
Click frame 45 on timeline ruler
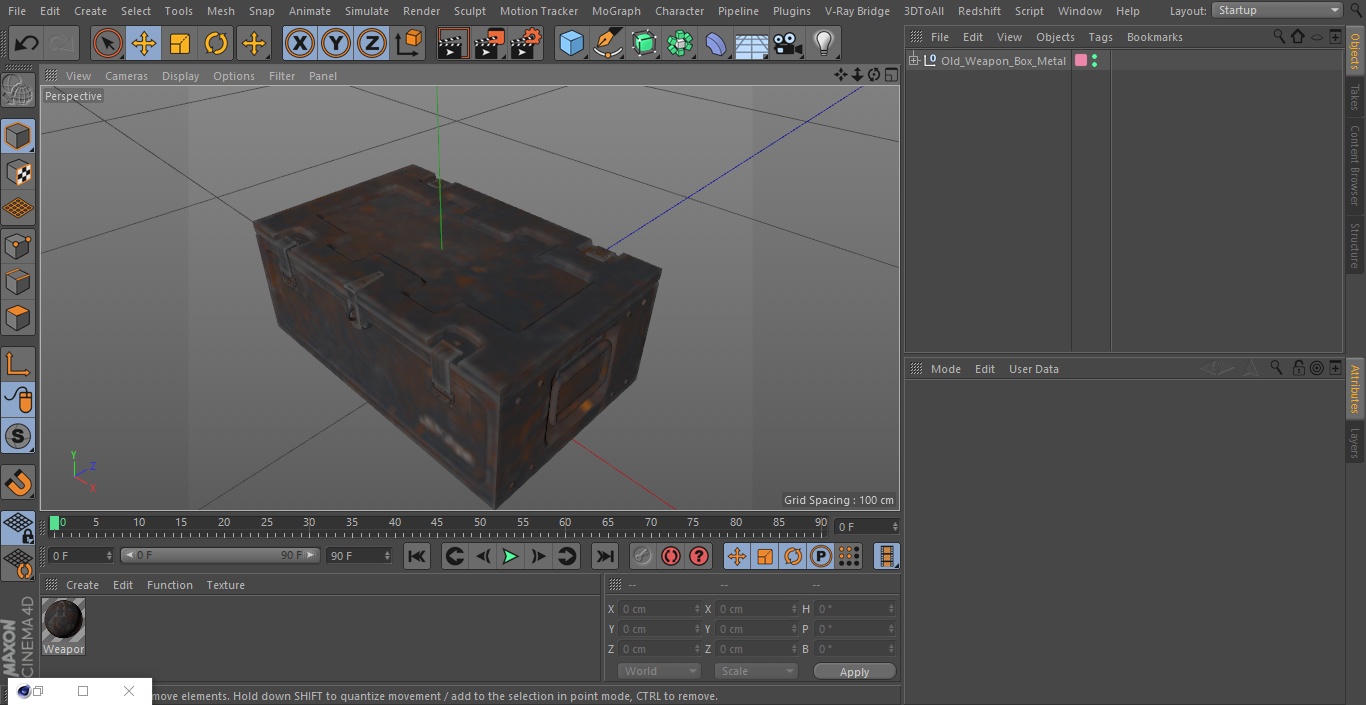coord(437,523)
